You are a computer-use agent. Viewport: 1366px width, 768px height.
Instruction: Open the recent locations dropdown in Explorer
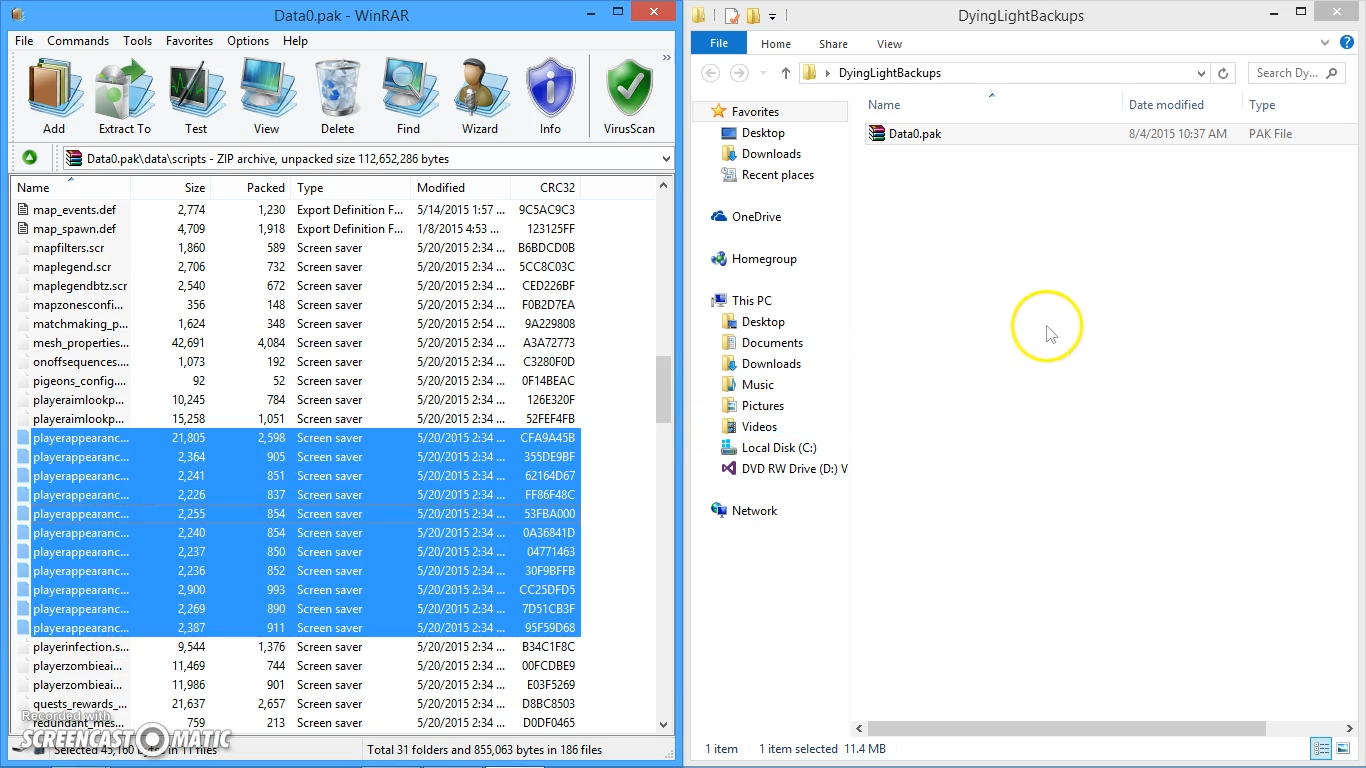click(x=762, y=74)
